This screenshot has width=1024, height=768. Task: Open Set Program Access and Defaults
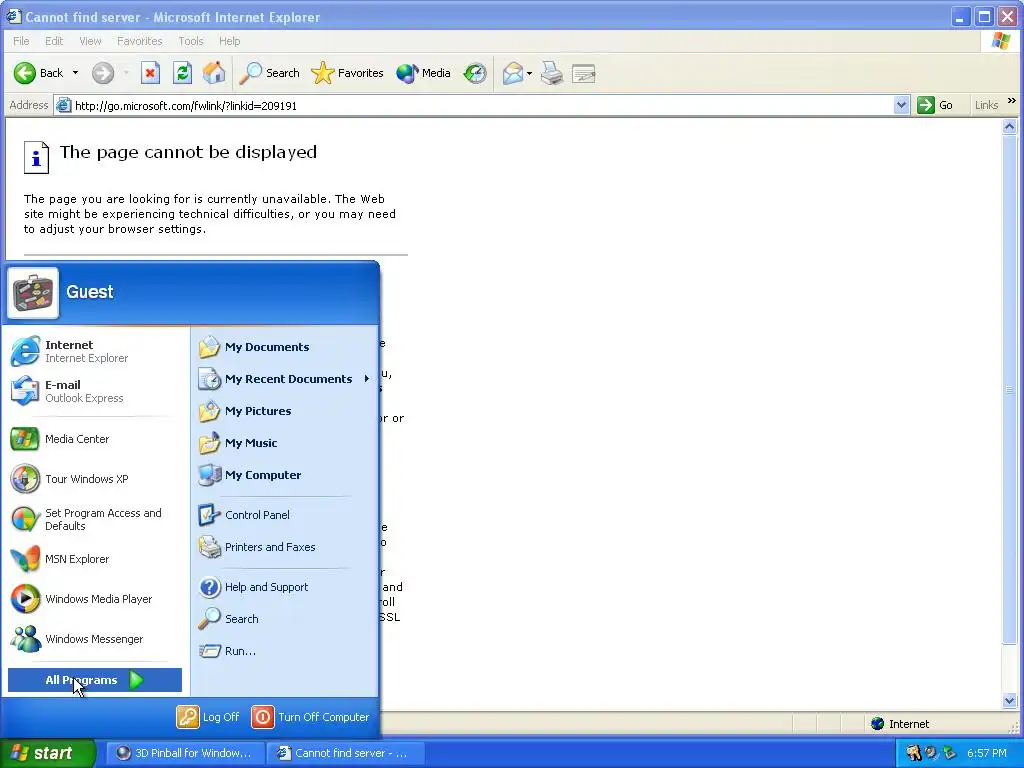coord(95,519)
